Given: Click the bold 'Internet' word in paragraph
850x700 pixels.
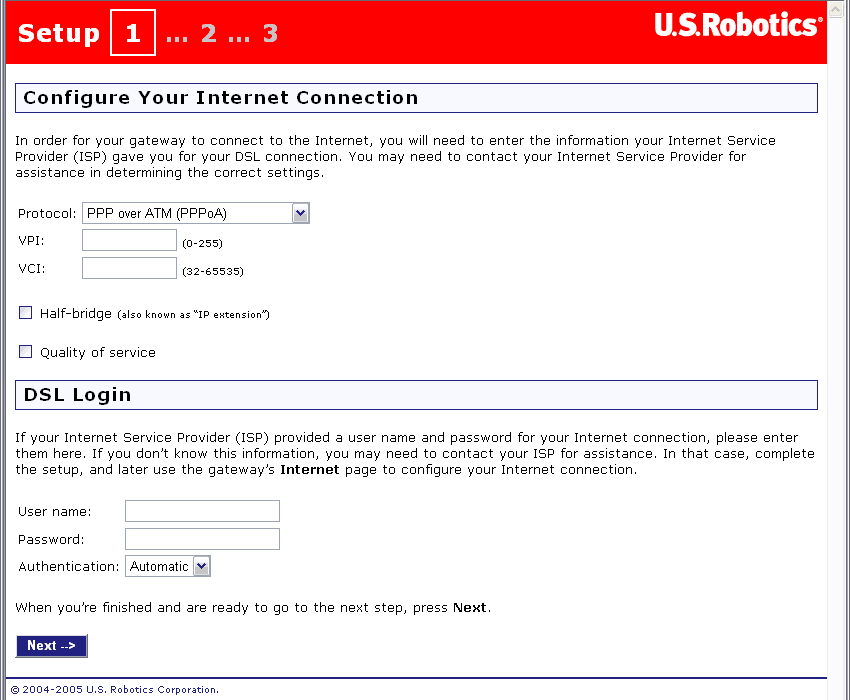Looking at the screenshot, I should pyautogui.click(x=310, y=470).
